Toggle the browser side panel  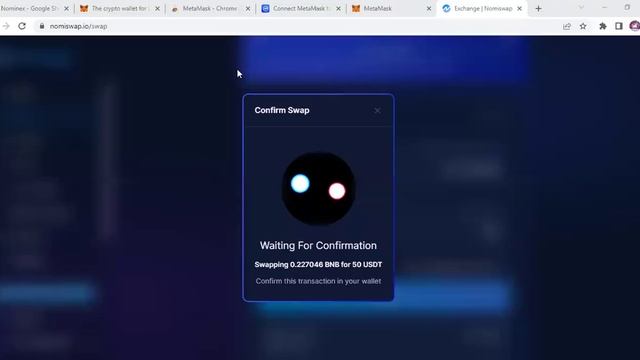(x=619, y=26)
